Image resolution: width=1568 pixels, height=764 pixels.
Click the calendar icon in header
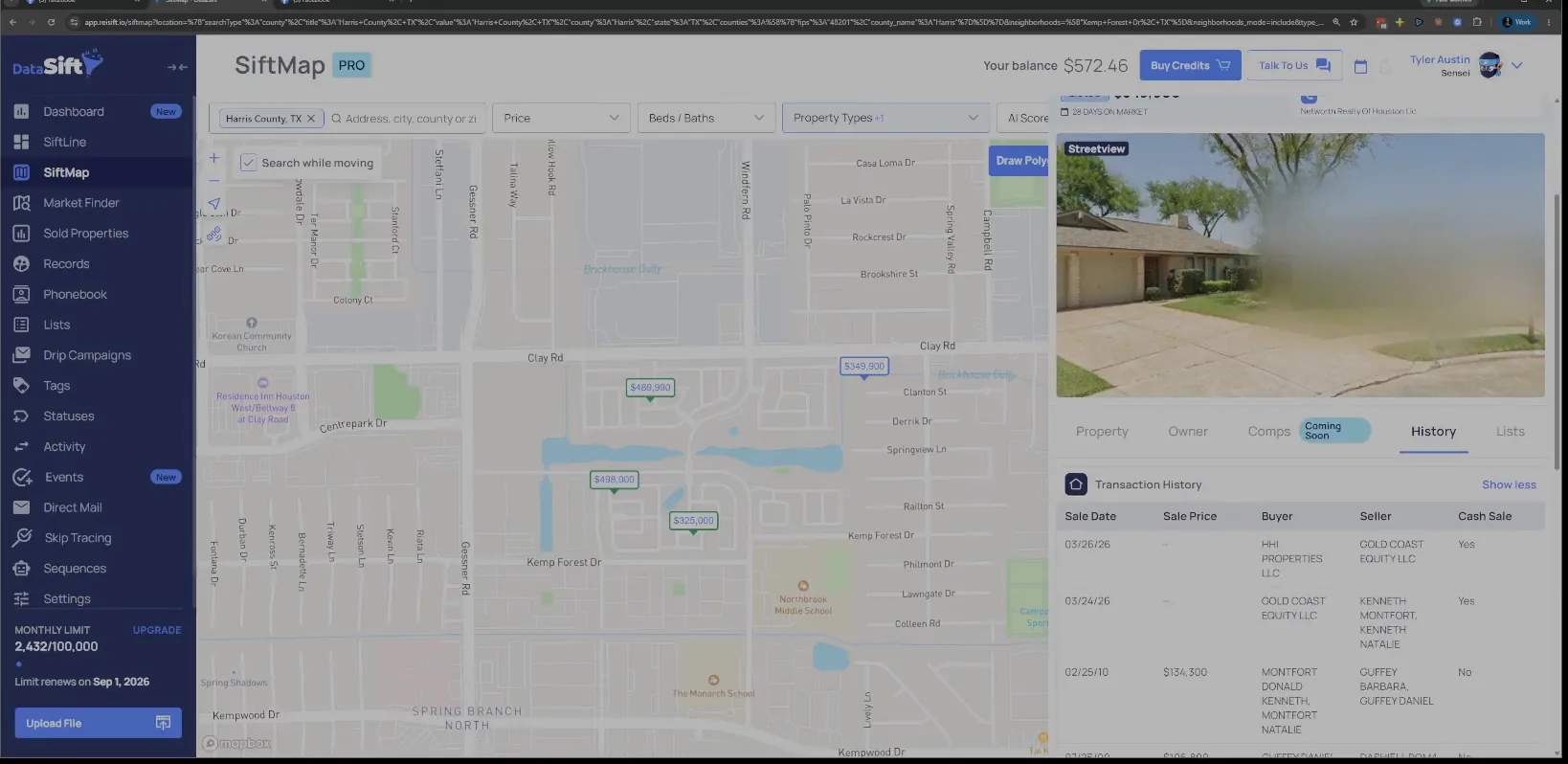(1360, 66)
